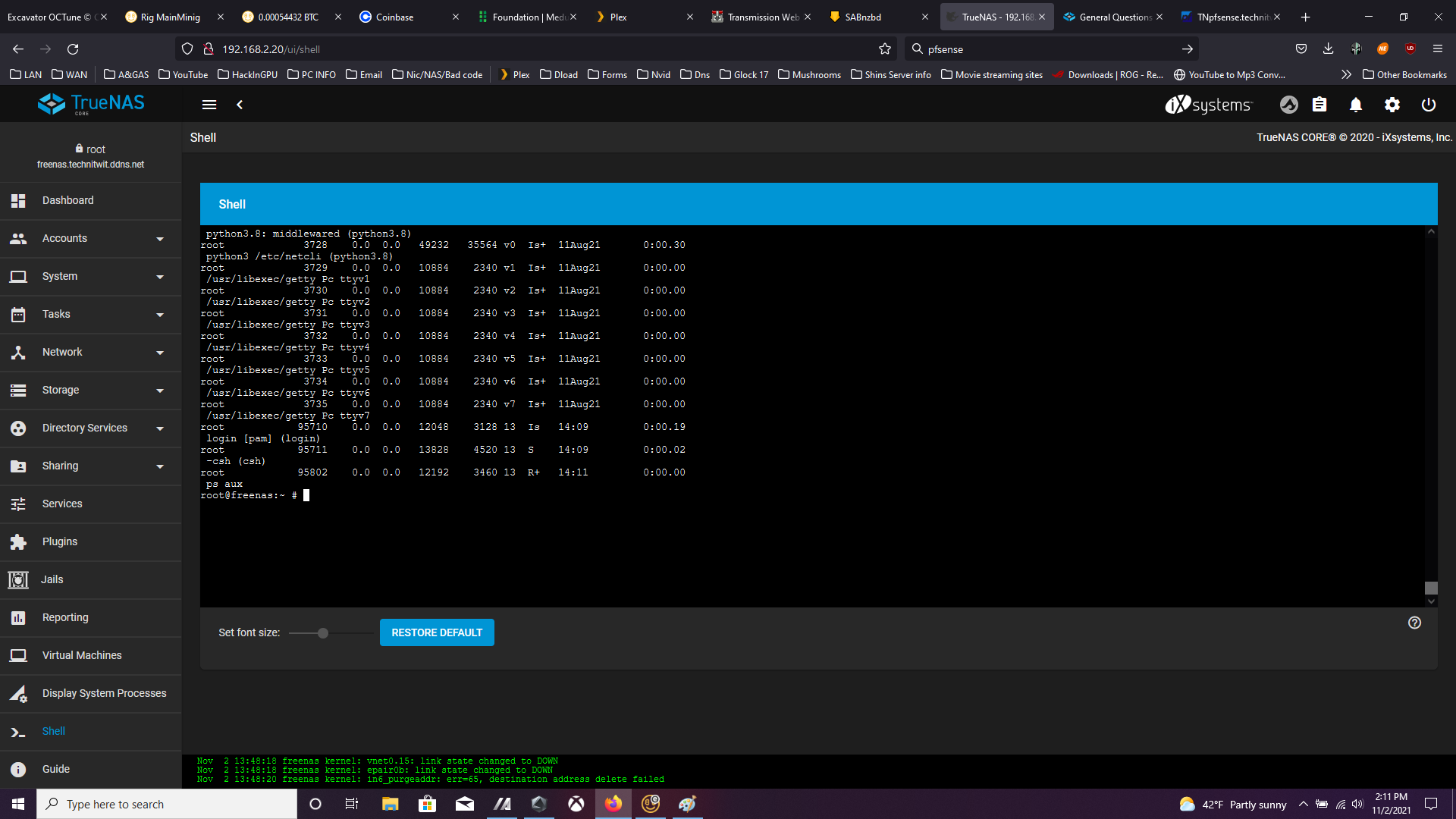Screen dimensions: 1456x819
Task: Open Plugins in sidebar
Action: coord(91,541)
